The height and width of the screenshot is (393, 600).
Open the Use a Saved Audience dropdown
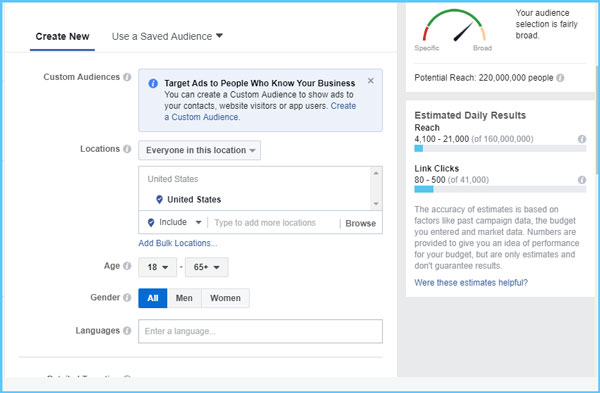(167, 36)
